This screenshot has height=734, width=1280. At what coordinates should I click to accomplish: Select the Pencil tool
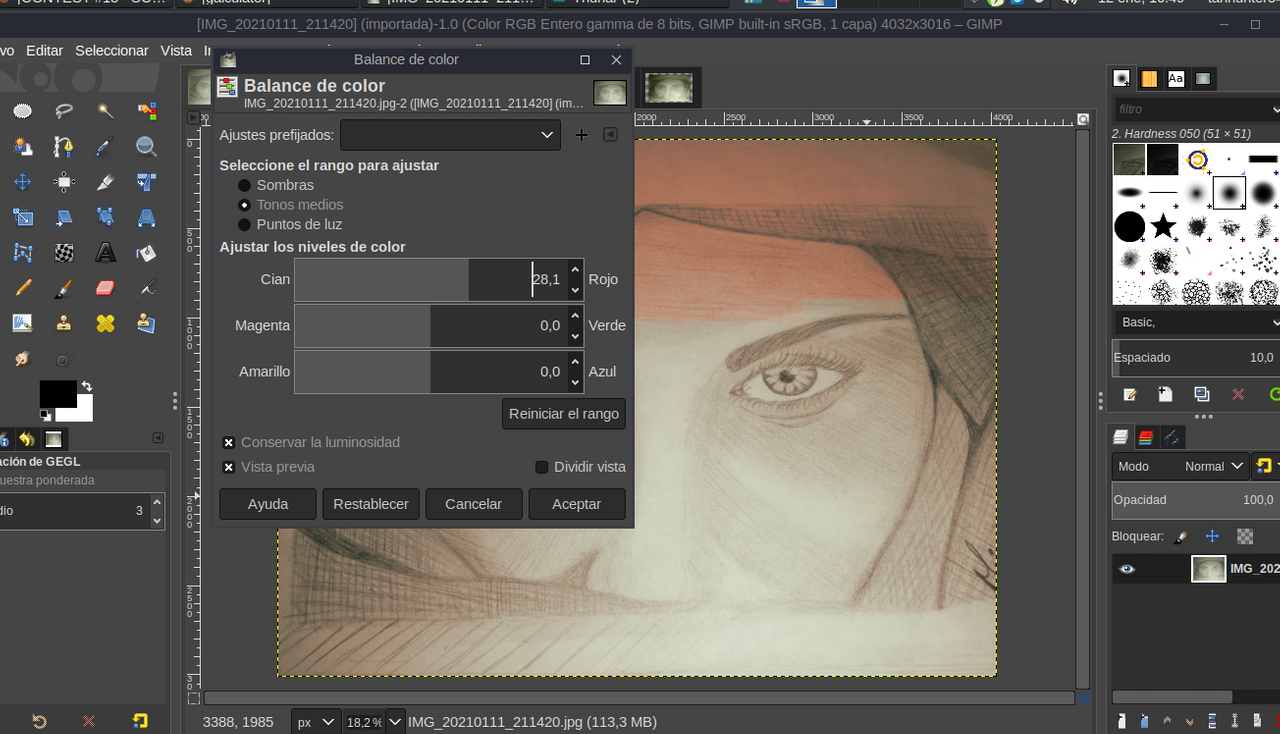(x=22, y=288)
